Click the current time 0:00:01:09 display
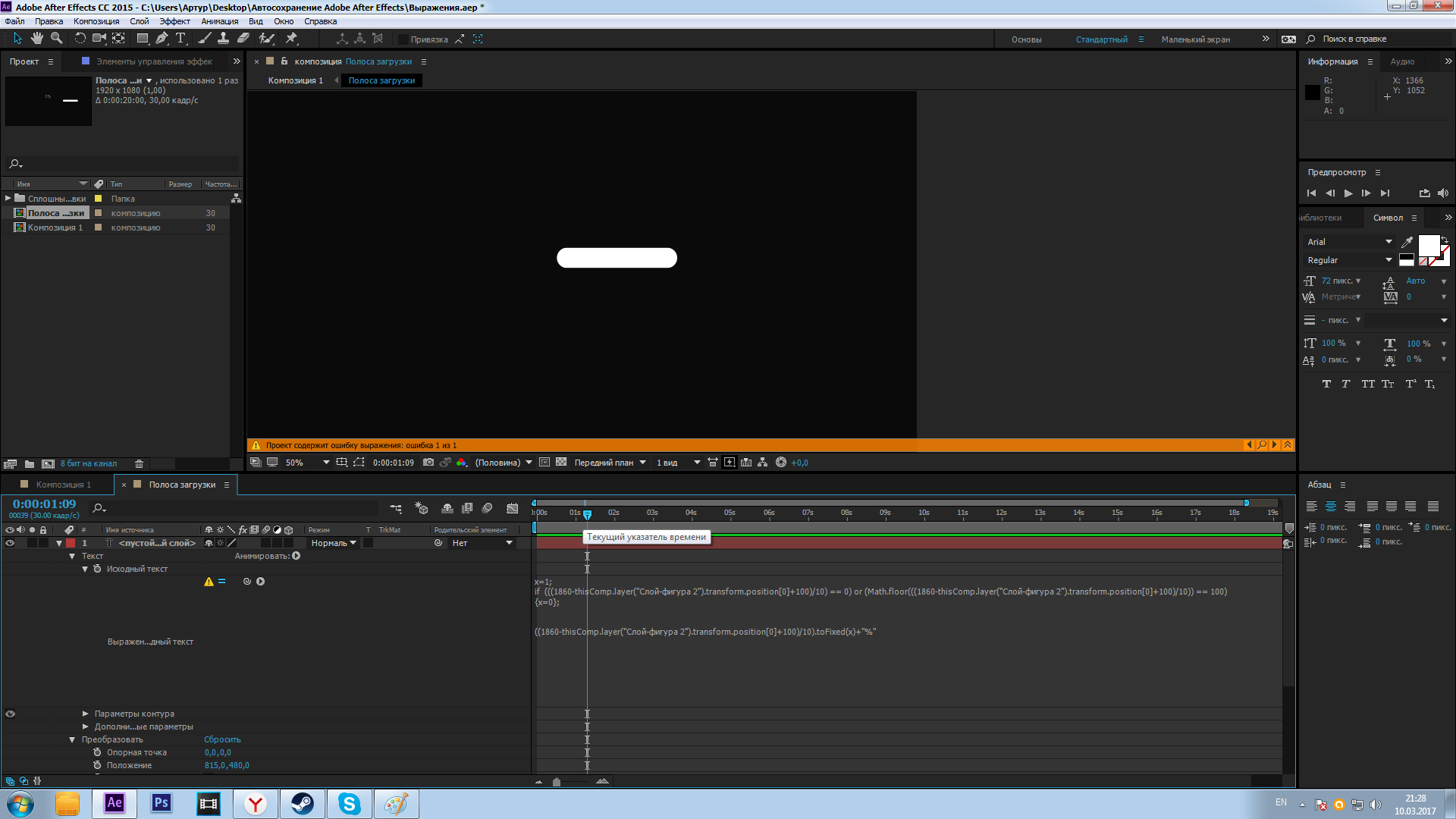 pyautogui.click(x=44, y=504)
